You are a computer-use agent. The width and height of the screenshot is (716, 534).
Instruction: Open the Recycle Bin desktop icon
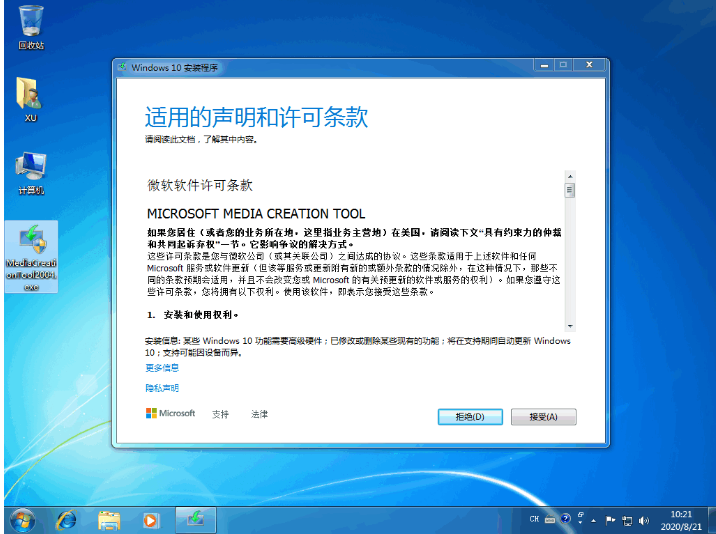[30, 24]
